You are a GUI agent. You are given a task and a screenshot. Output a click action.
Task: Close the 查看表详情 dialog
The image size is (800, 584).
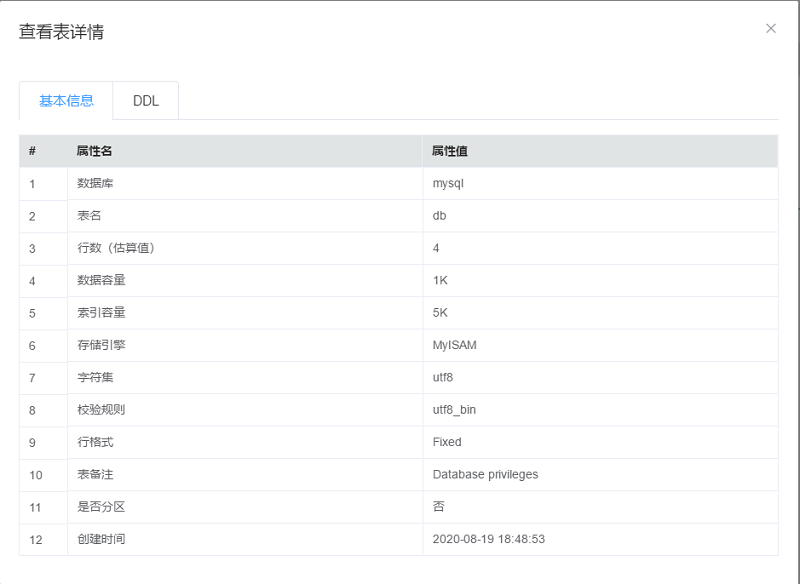(771, 29)
